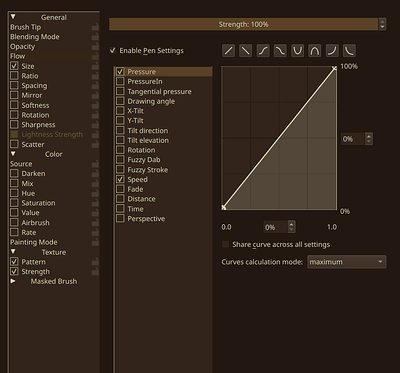Image resolution: width=400 pixels, height=373 pixels.
Task: Click the Strength 100% slider bar
Action: click(x=243, y=24)
